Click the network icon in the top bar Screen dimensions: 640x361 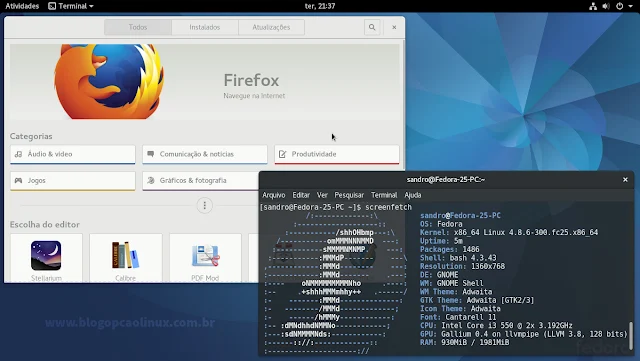click(x=593, y=6)
